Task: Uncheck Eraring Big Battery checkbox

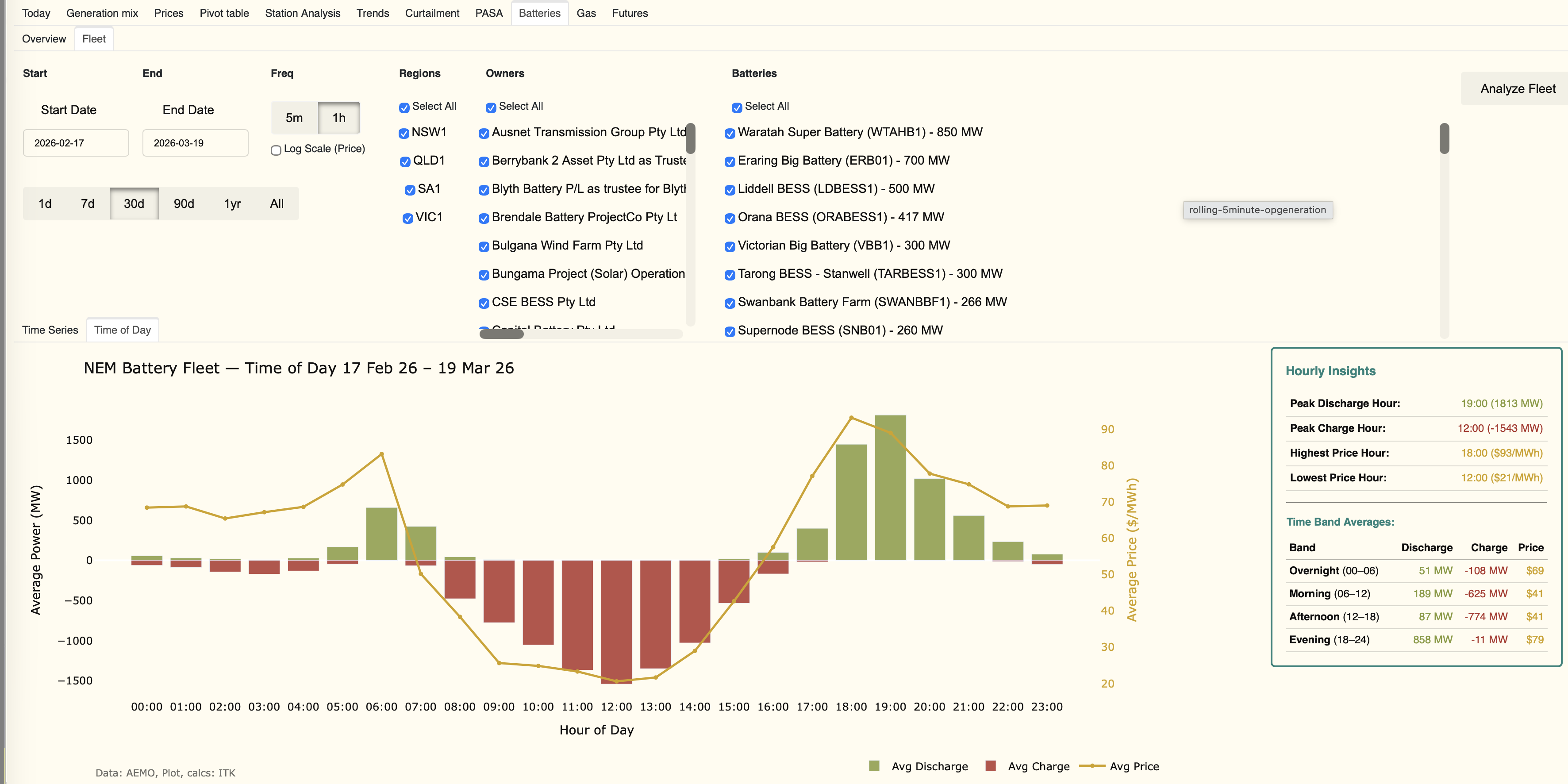Action: [x=730, y=161]
